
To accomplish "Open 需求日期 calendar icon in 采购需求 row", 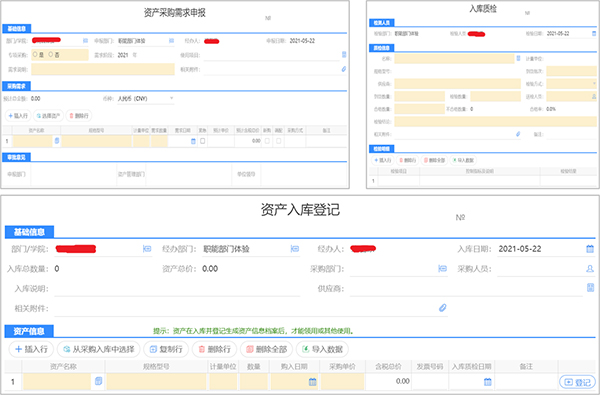I will (x=193, y=141).
